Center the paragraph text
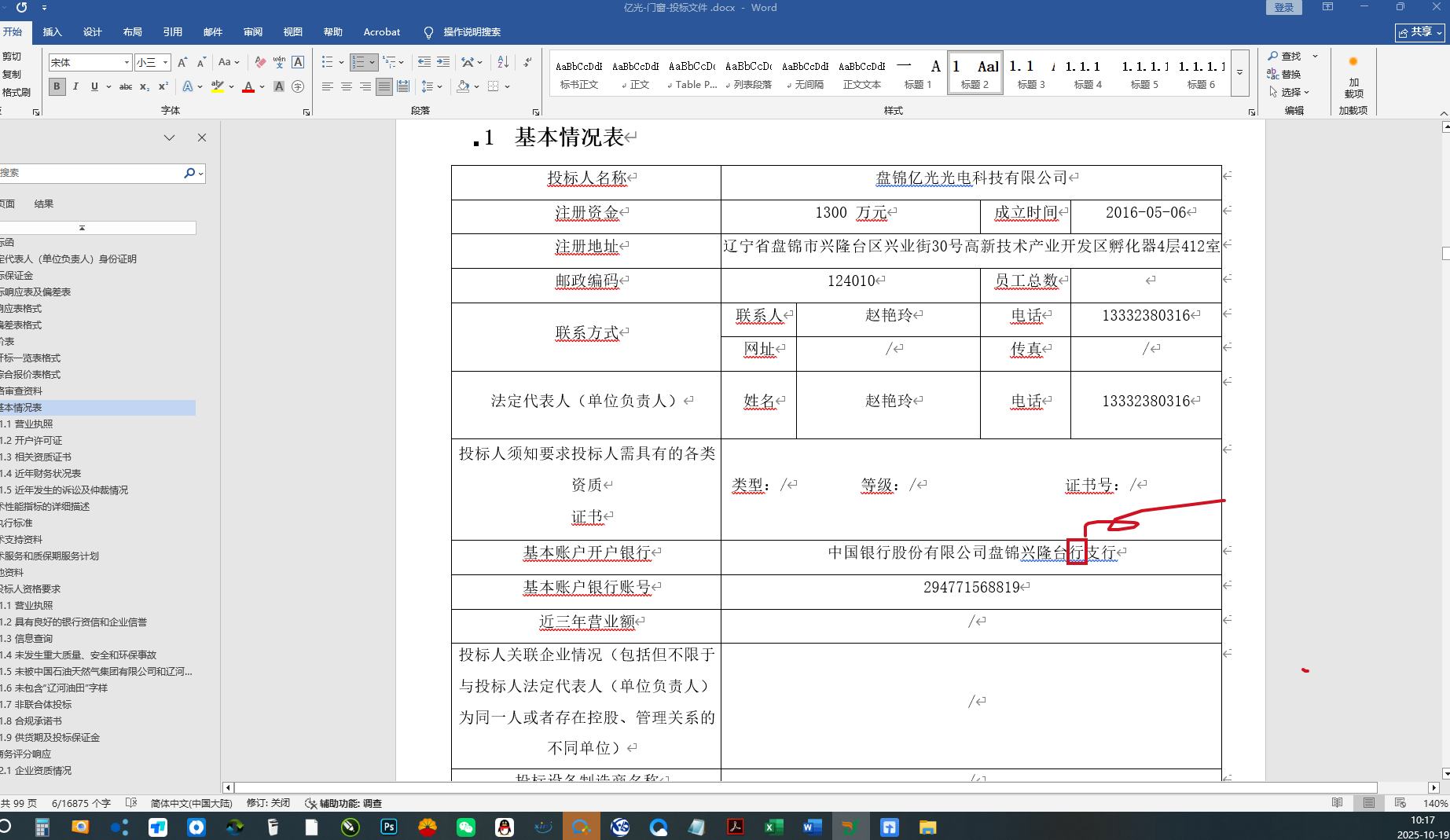 347,86
